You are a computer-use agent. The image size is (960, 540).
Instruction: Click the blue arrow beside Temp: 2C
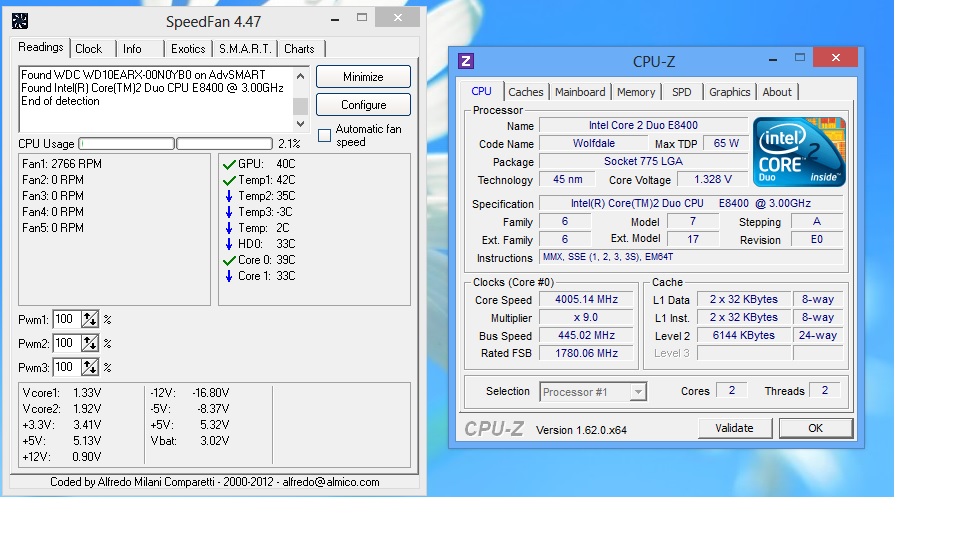coord(229,228)
